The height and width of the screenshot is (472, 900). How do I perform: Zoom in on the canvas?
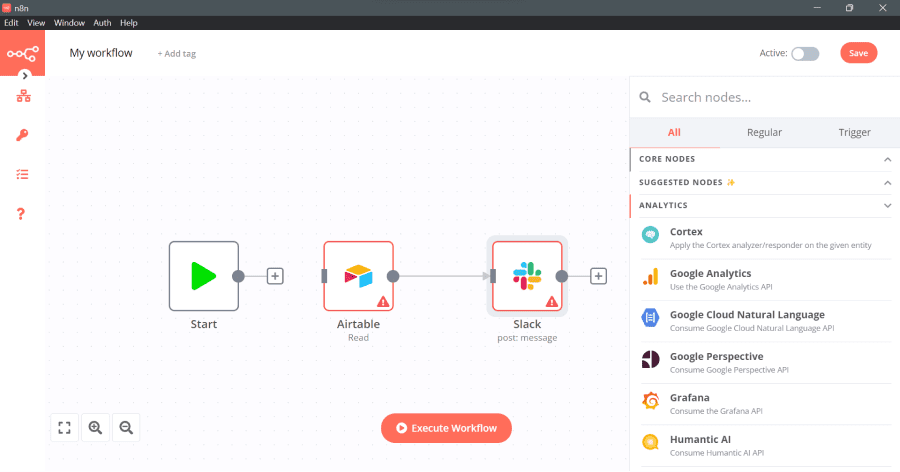click(95, 428)
